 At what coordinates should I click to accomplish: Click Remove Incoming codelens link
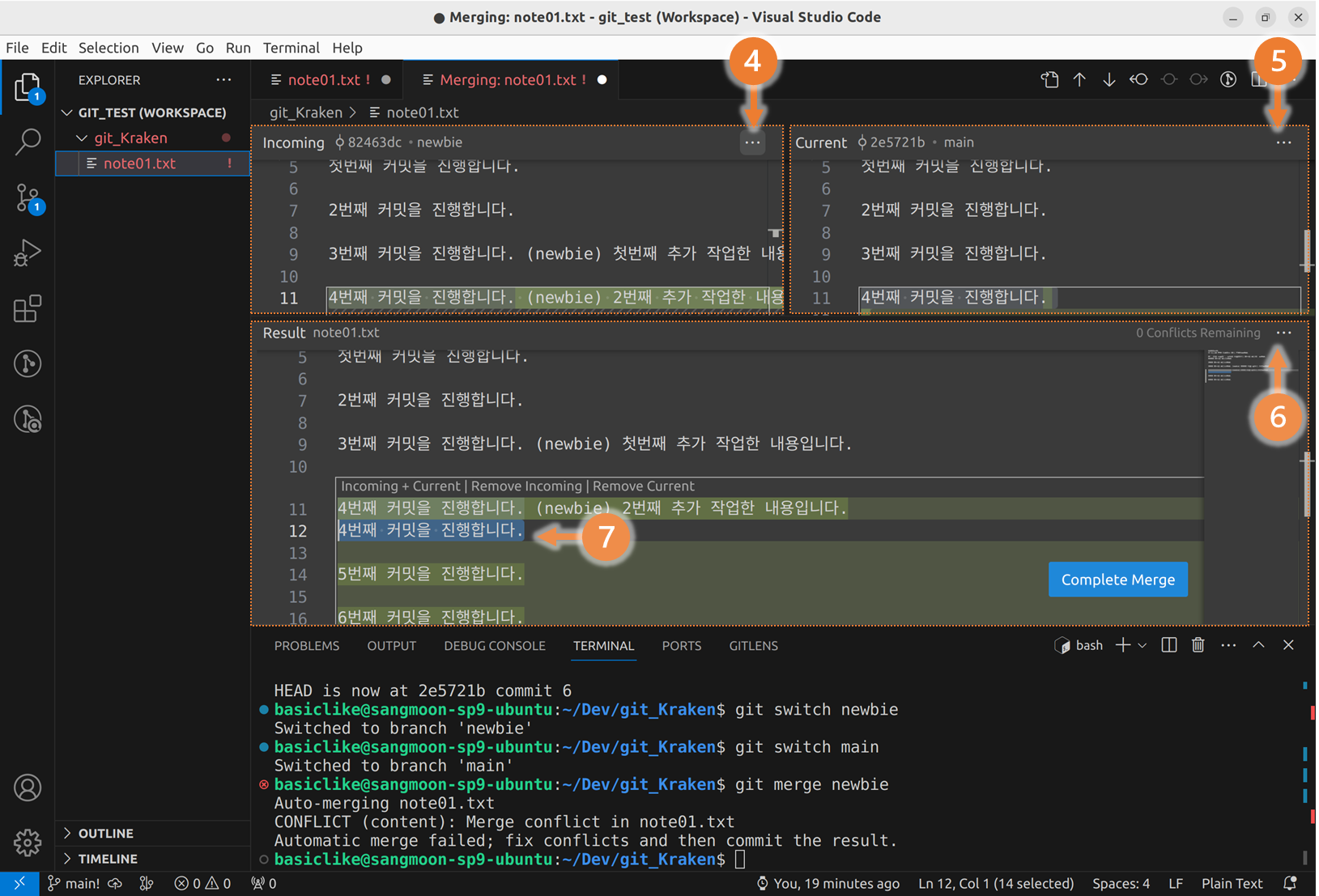pos(526,486)
